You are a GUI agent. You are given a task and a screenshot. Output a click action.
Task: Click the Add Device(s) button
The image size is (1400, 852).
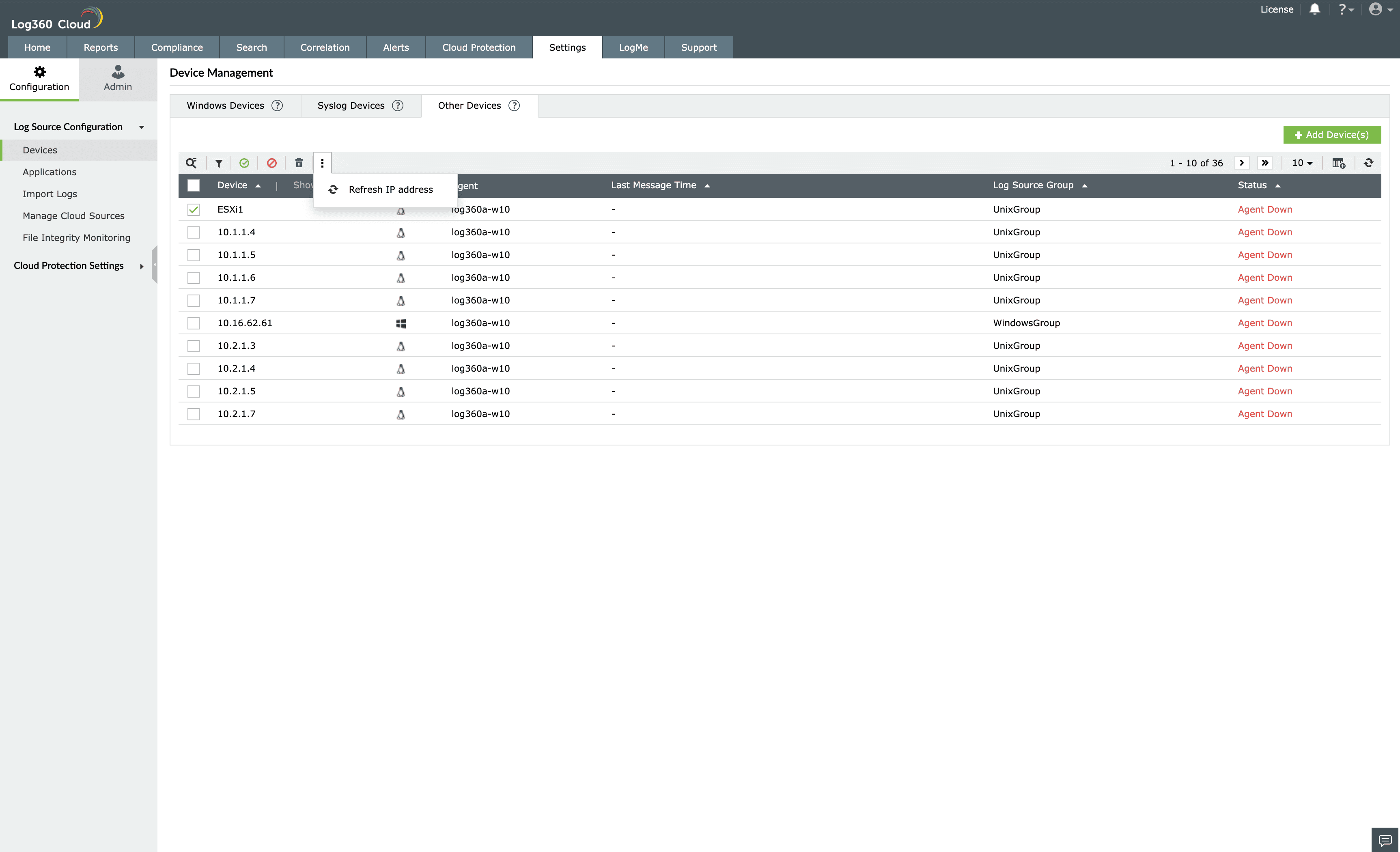[x=1331, y=135]
